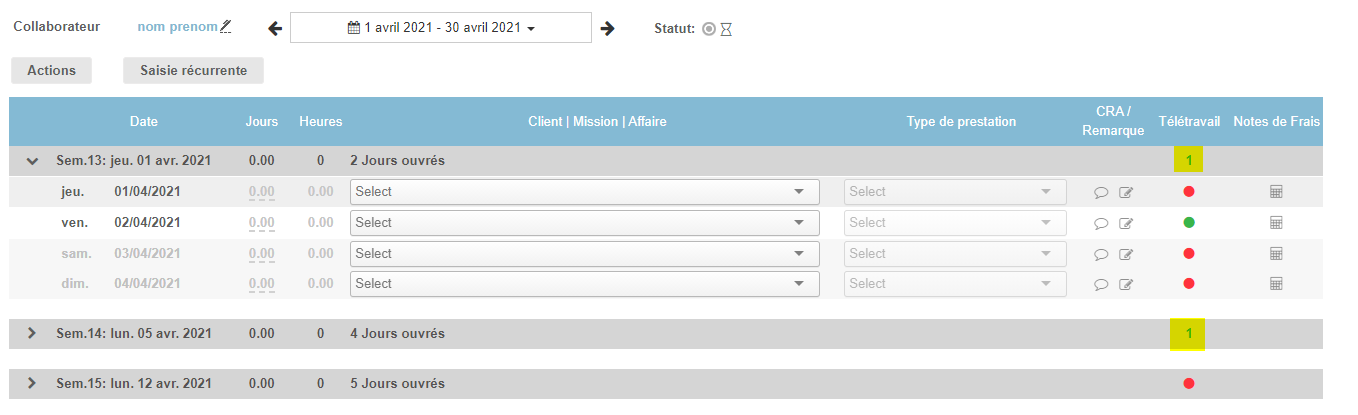Click the pencil icon beside nom prenom
This screenshot has width=1358, height=415.
click(x=226, y=26)
